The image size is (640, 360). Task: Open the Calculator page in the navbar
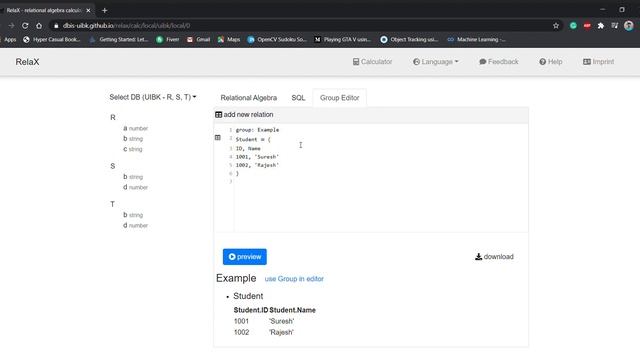pos(372,62)
